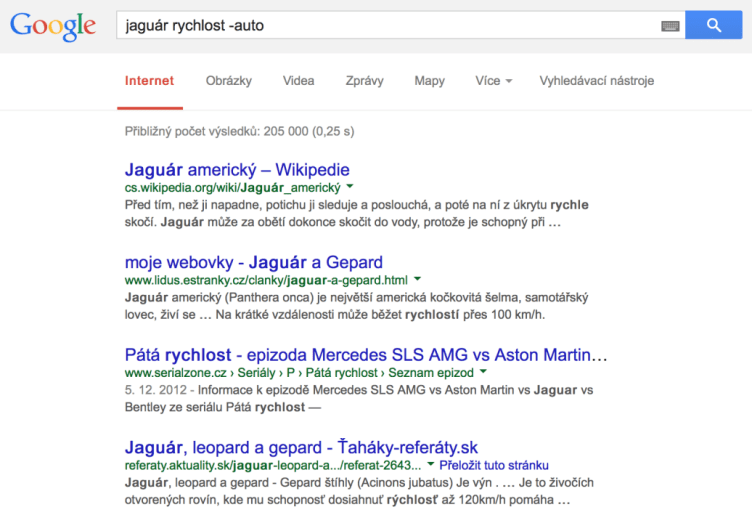This screenshot has height=523, width=752.
Task: Click the Google logo
Action: [53, 26]
